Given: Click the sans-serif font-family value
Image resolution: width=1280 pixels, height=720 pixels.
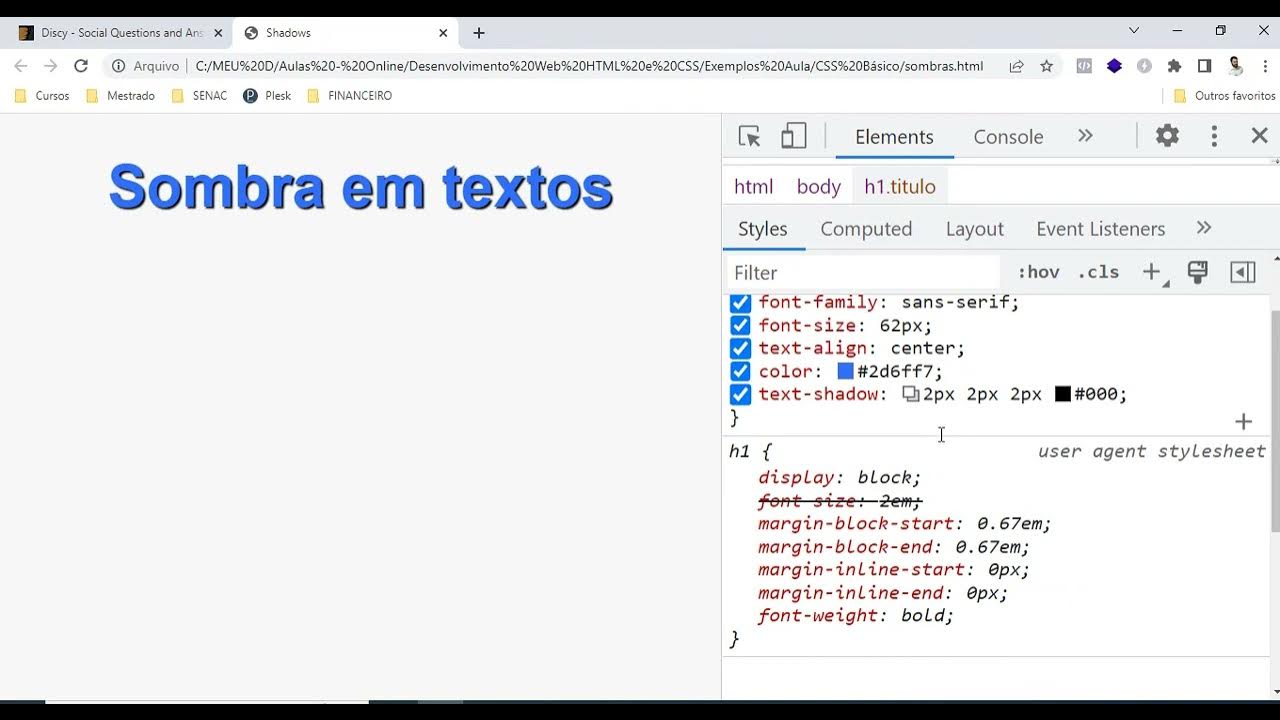Looking at the screenshot, I should pyautogui.click(x=956, y=302).
